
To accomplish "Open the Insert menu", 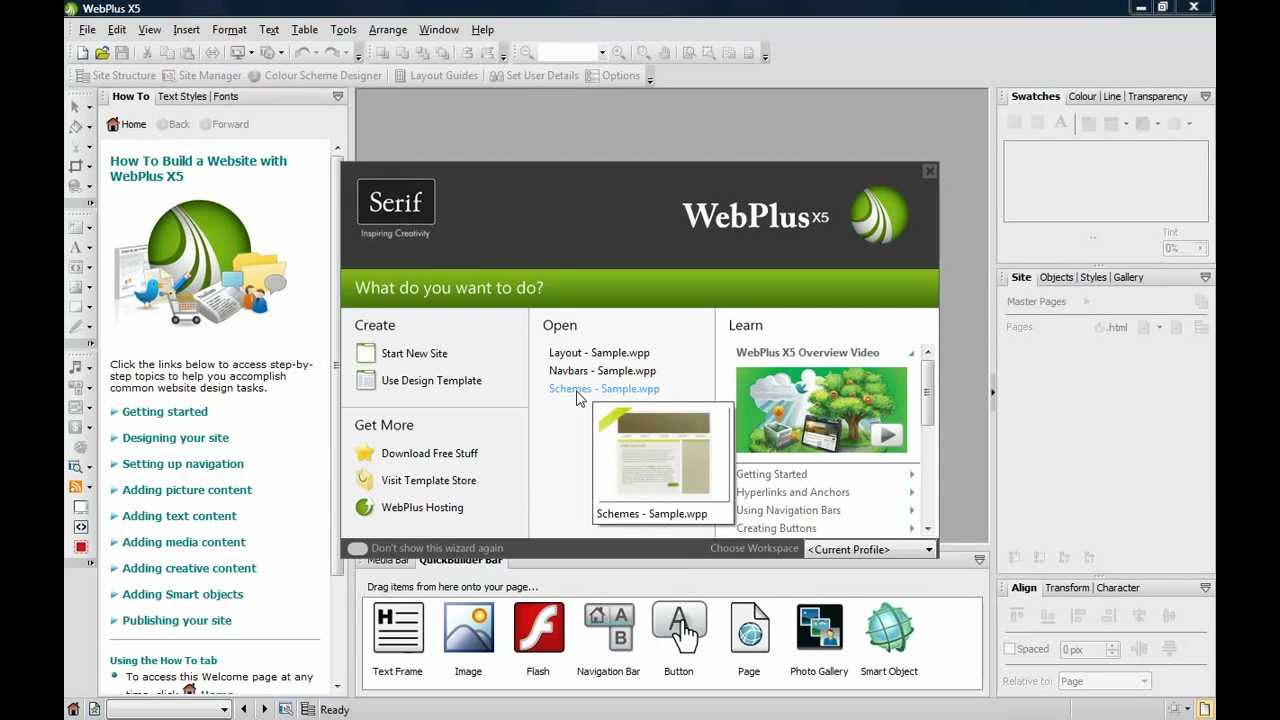I will [186, 30].
